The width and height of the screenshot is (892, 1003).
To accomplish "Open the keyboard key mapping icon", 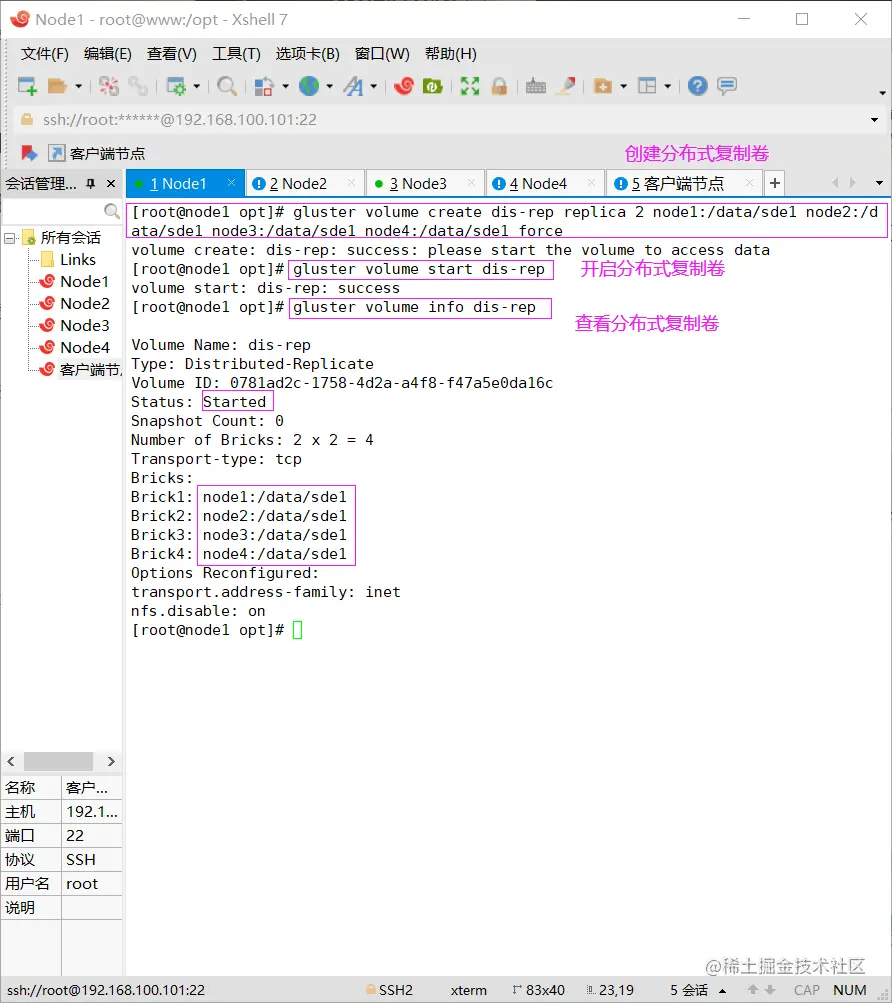I will (536, 86).
